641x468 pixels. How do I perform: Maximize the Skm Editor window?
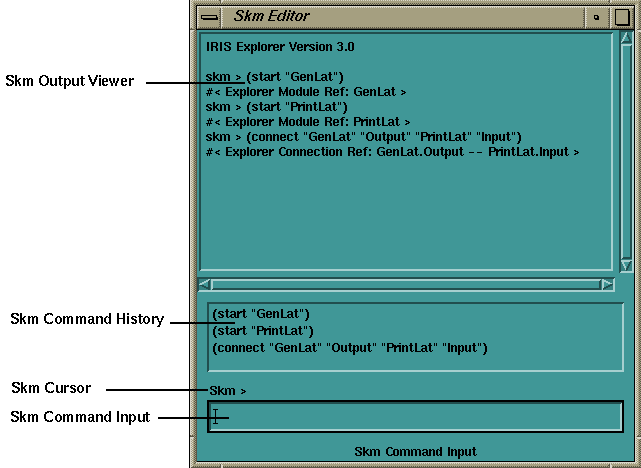pos(621,16)
